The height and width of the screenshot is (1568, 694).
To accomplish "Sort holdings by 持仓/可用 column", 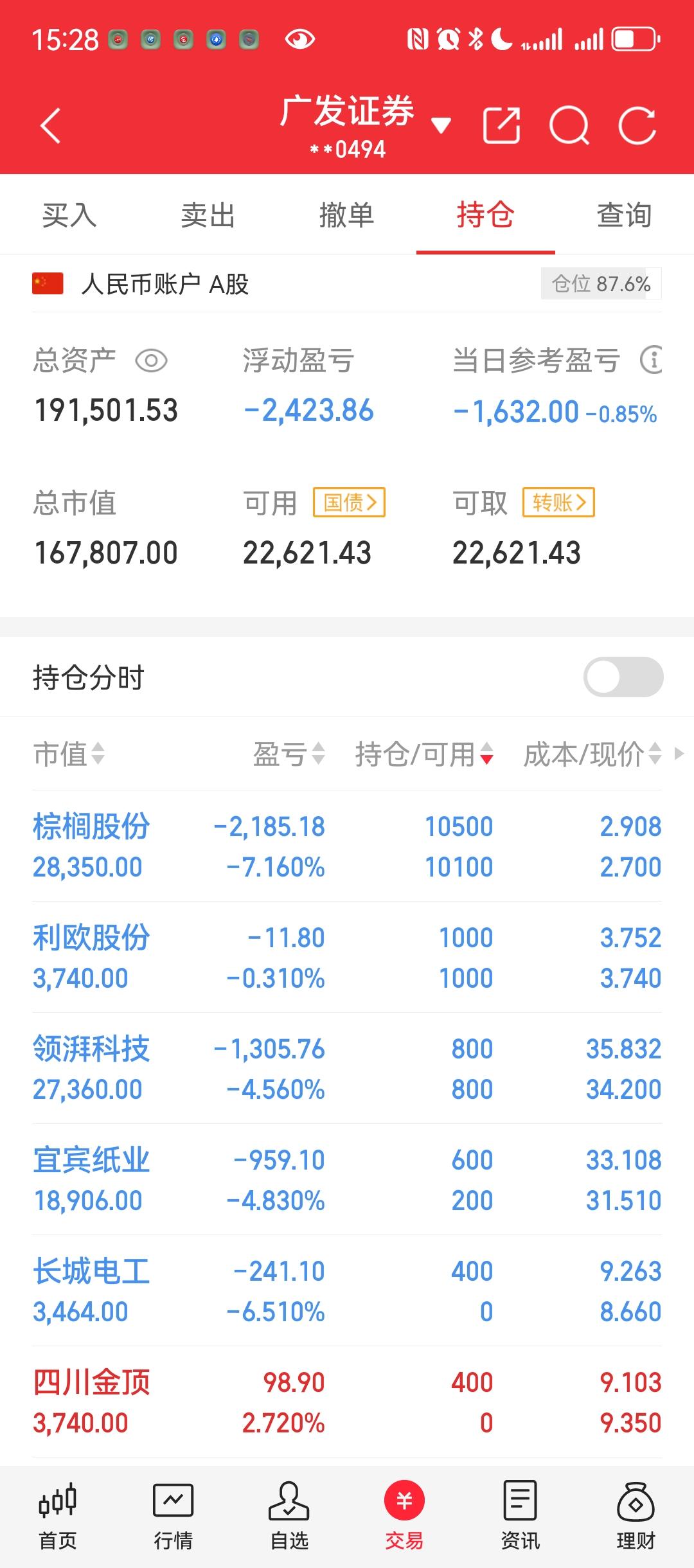I will [424, 754].
